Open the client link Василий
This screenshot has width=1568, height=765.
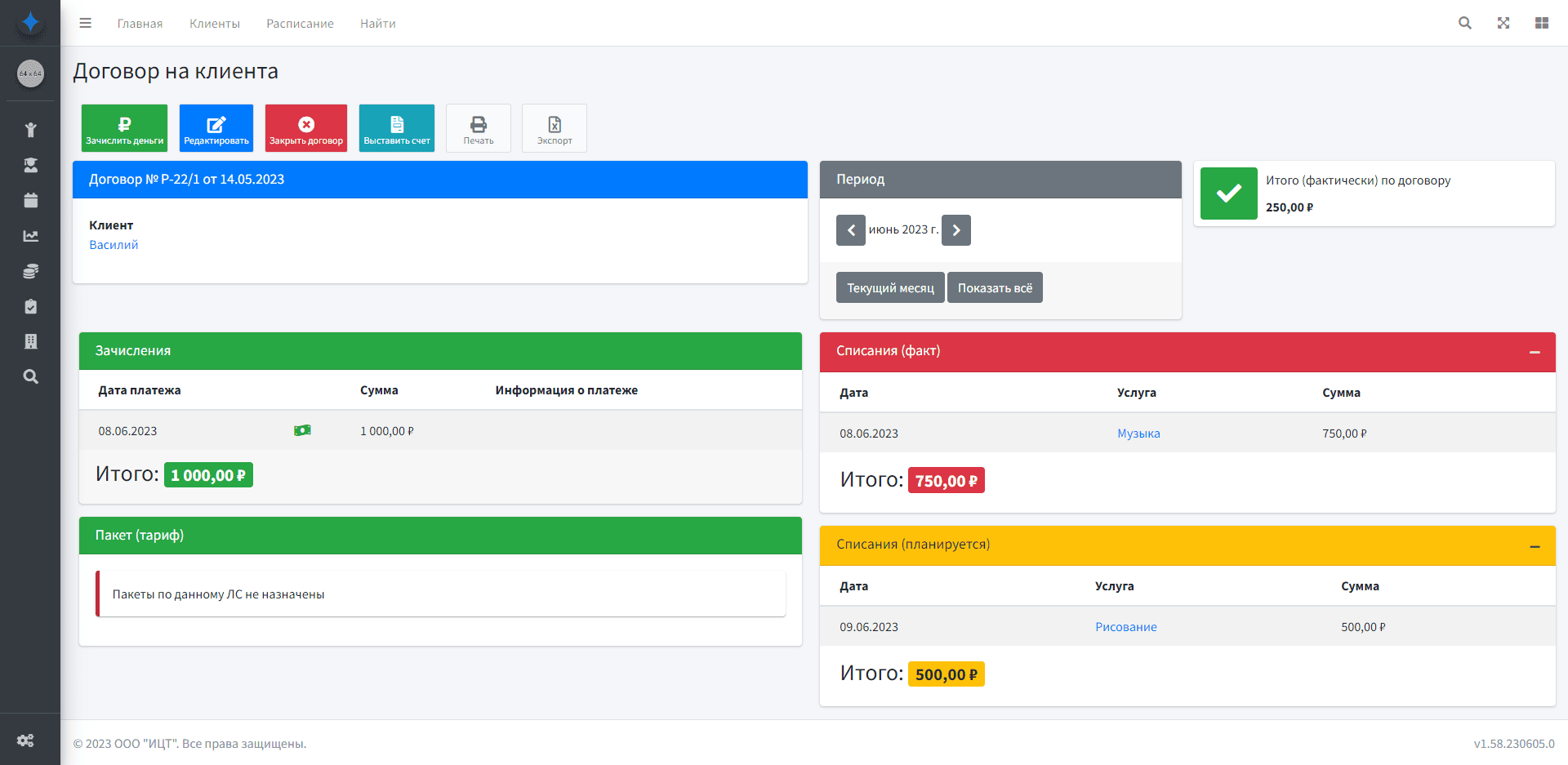114,245
